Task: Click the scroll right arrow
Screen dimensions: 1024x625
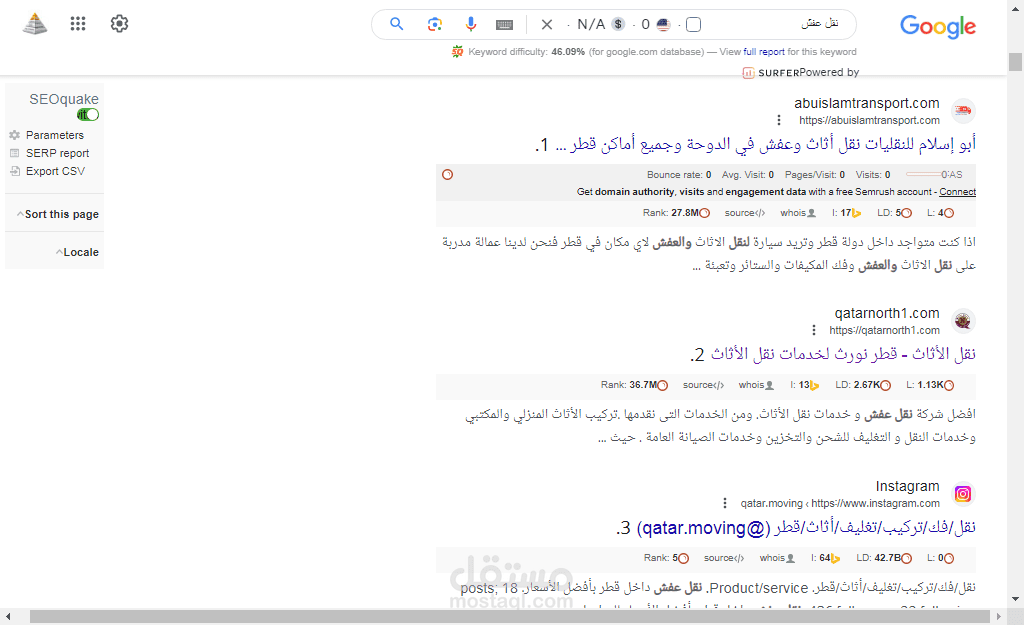Action: click(998, 617)
